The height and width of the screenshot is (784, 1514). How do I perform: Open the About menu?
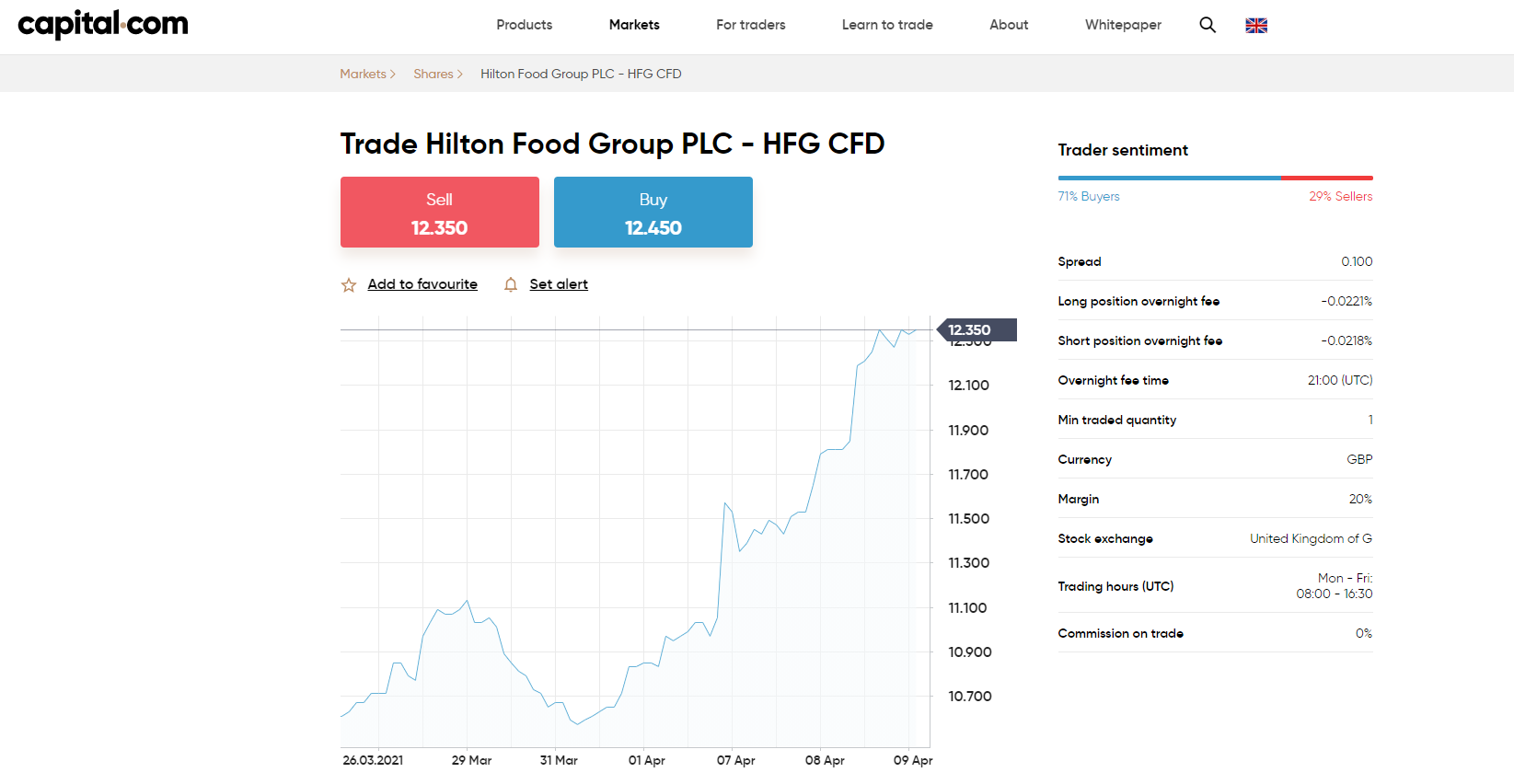click(x=1009, y=25)
